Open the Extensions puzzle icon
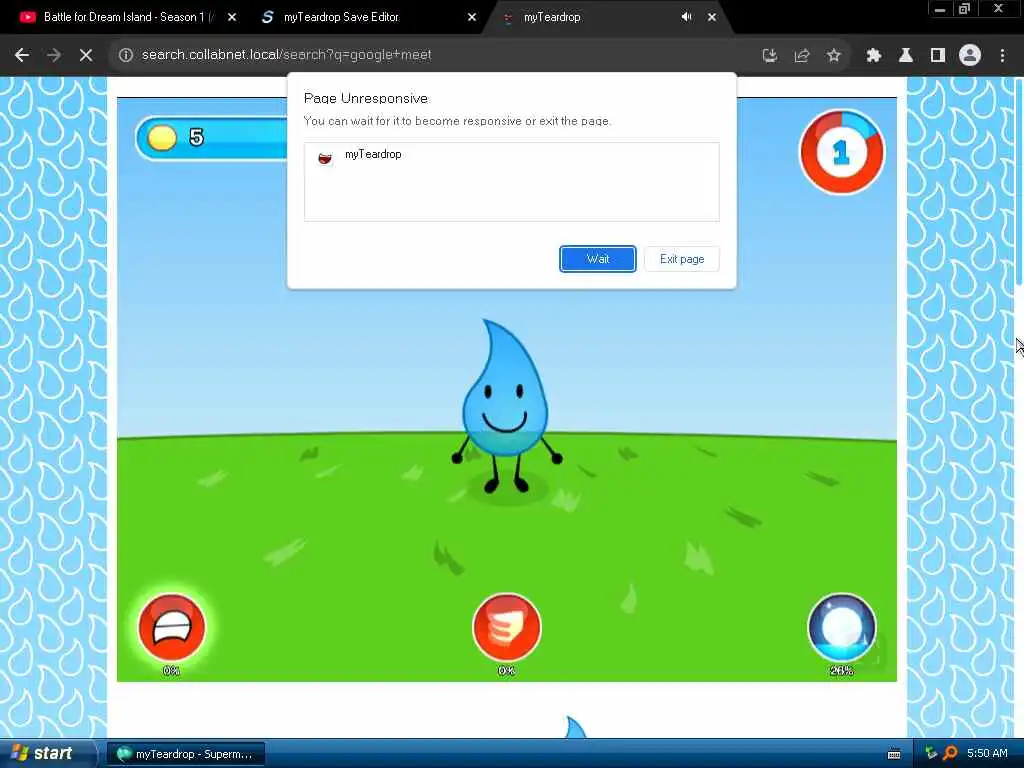The height and width of the screenshot is (768, 1024). pyautogui.click(x=874, y=56)
